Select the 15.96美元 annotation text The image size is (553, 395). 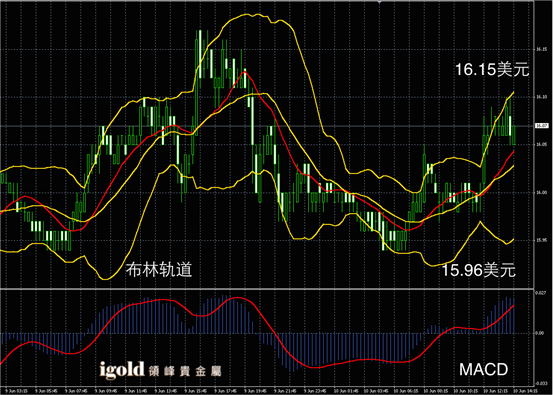point(479,271)
